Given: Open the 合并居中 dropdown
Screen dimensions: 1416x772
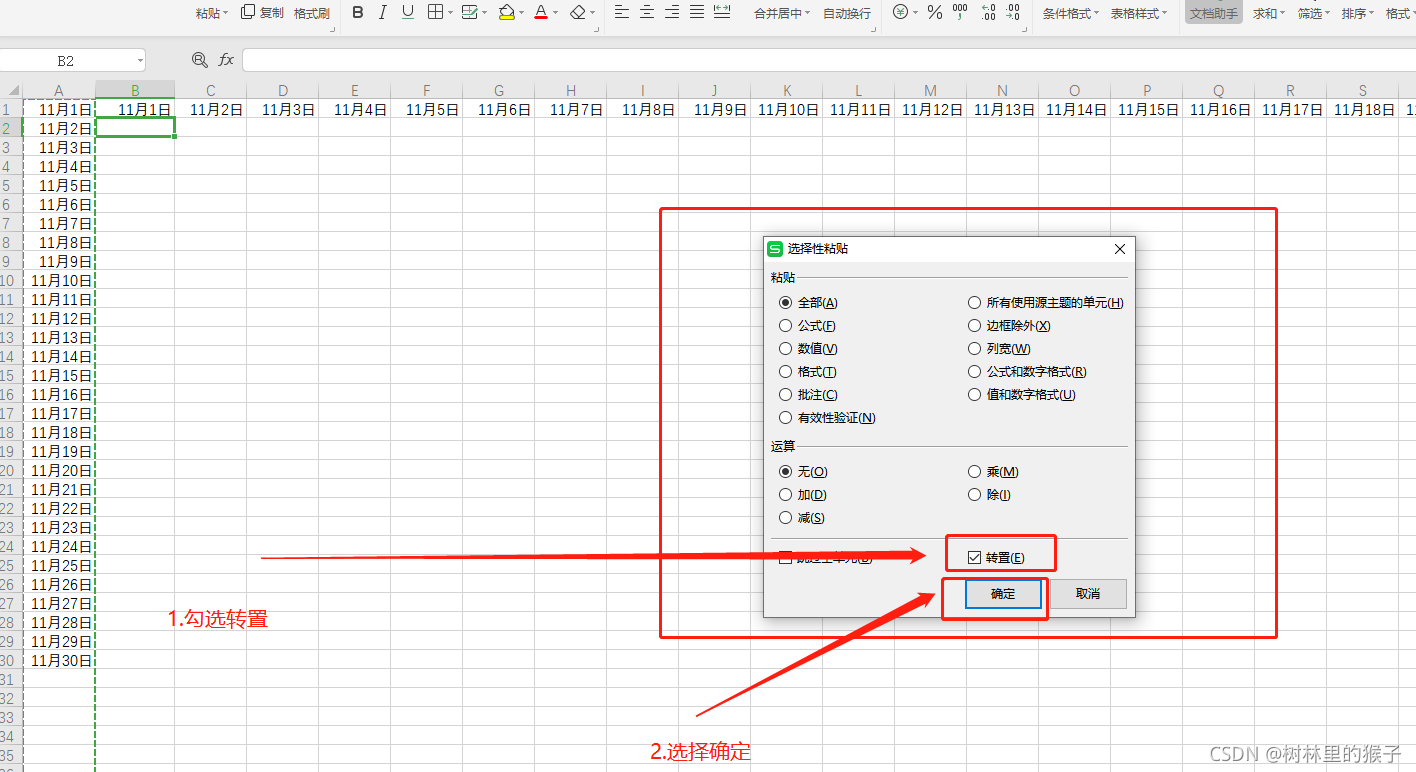Looking at the screenshot, I should click(x=783, y=13).
